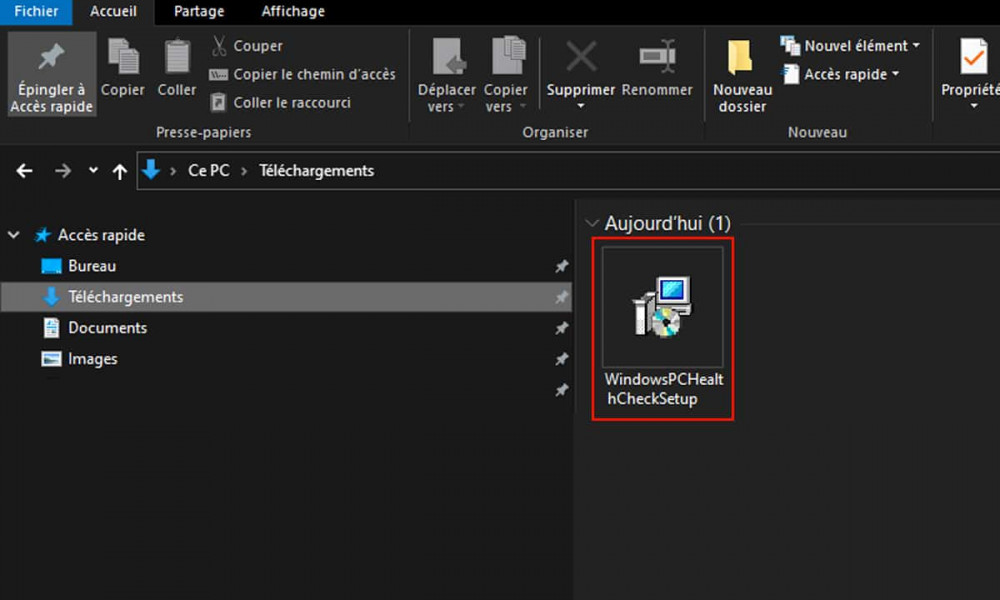Open Déplacer vers menu
The image size is (1000, 600).
446,75
